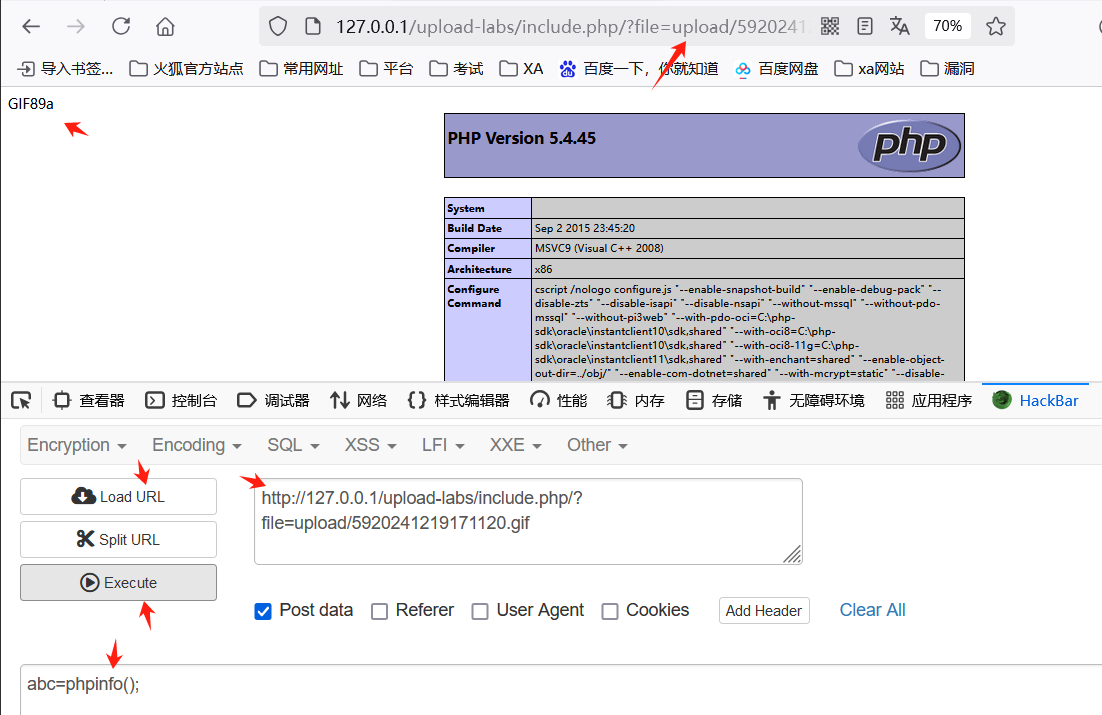This screenshot has width=1102, height=715.
Task: Click the browser forward arrow
Action: tap(76, 27)
